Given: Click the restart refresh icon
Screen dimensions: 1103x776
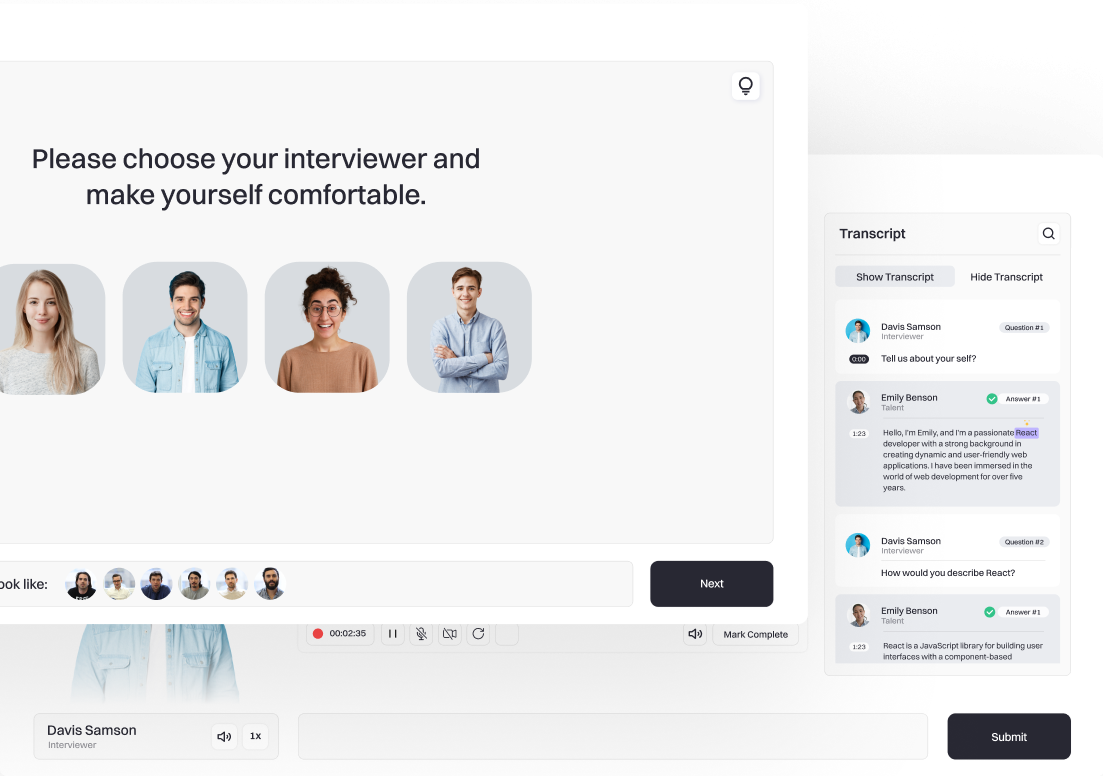Looking at the screenshot, I should pos(478,634).
